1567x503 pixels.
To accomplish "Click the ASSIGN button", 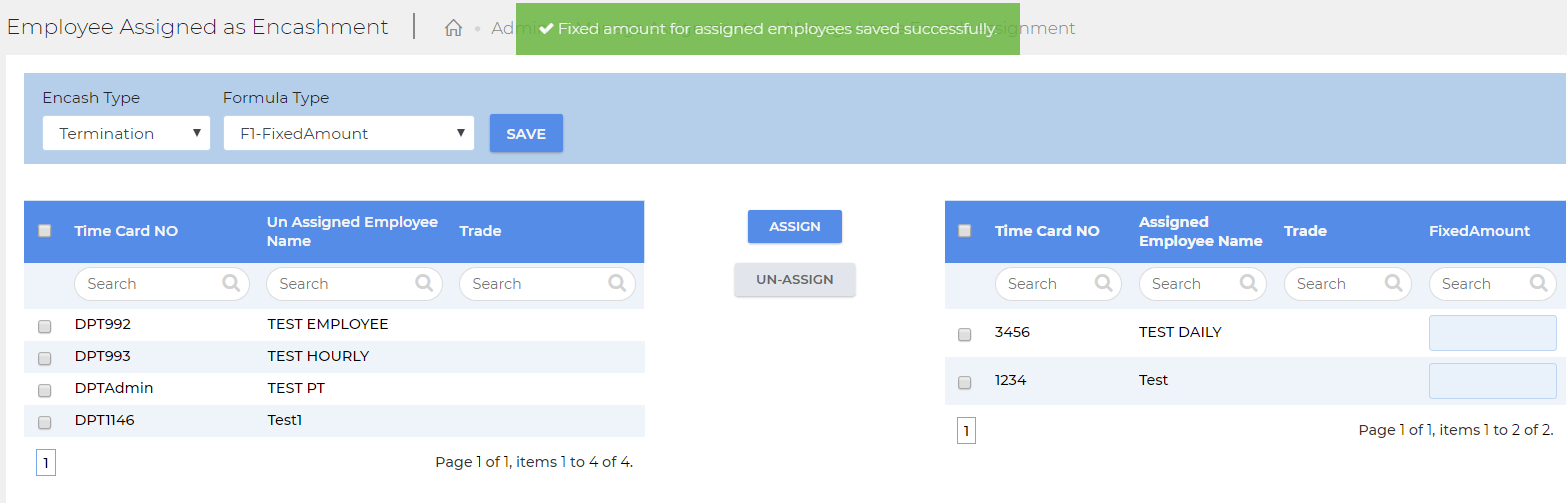I will pyautogui.click(x=795, y=226).
